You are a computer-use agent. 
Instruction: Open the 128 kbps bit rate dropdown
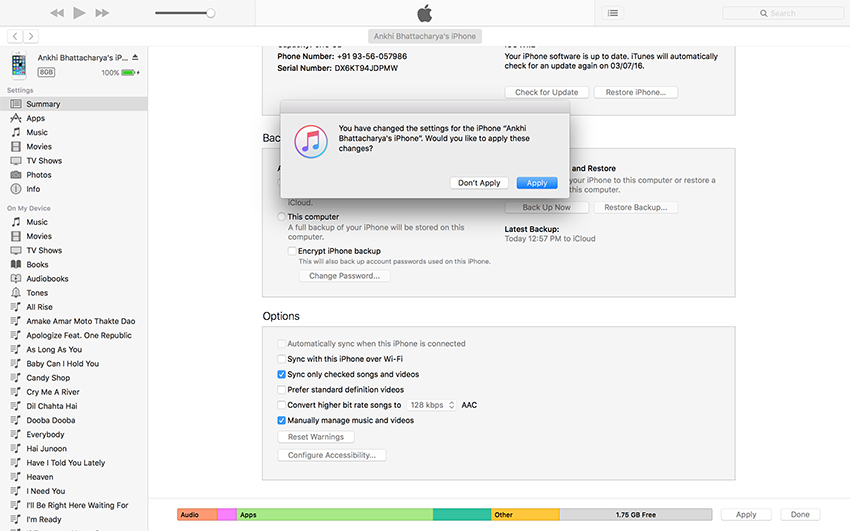[431, 405]
